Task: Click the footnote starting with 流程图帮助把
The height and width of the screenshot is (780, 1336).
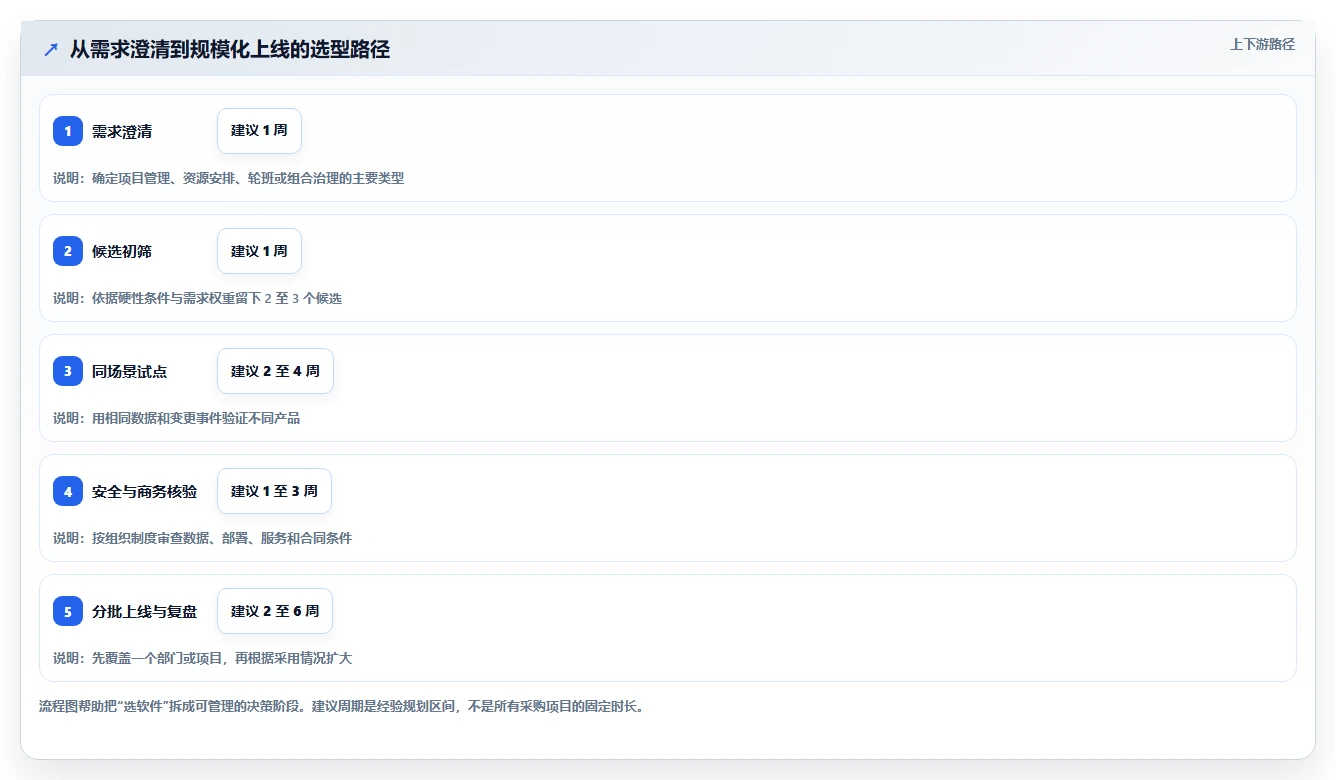Action: (x=342, y=706)
